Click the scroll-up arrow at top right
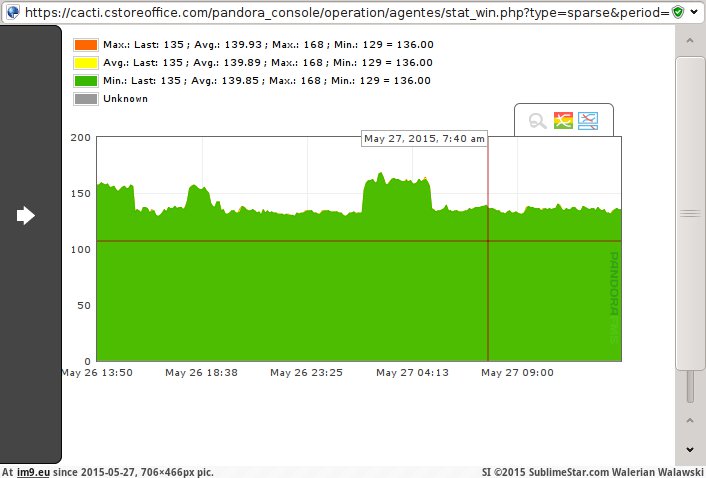Viewport: 706px width, 478px height. [x=689, y=40]
